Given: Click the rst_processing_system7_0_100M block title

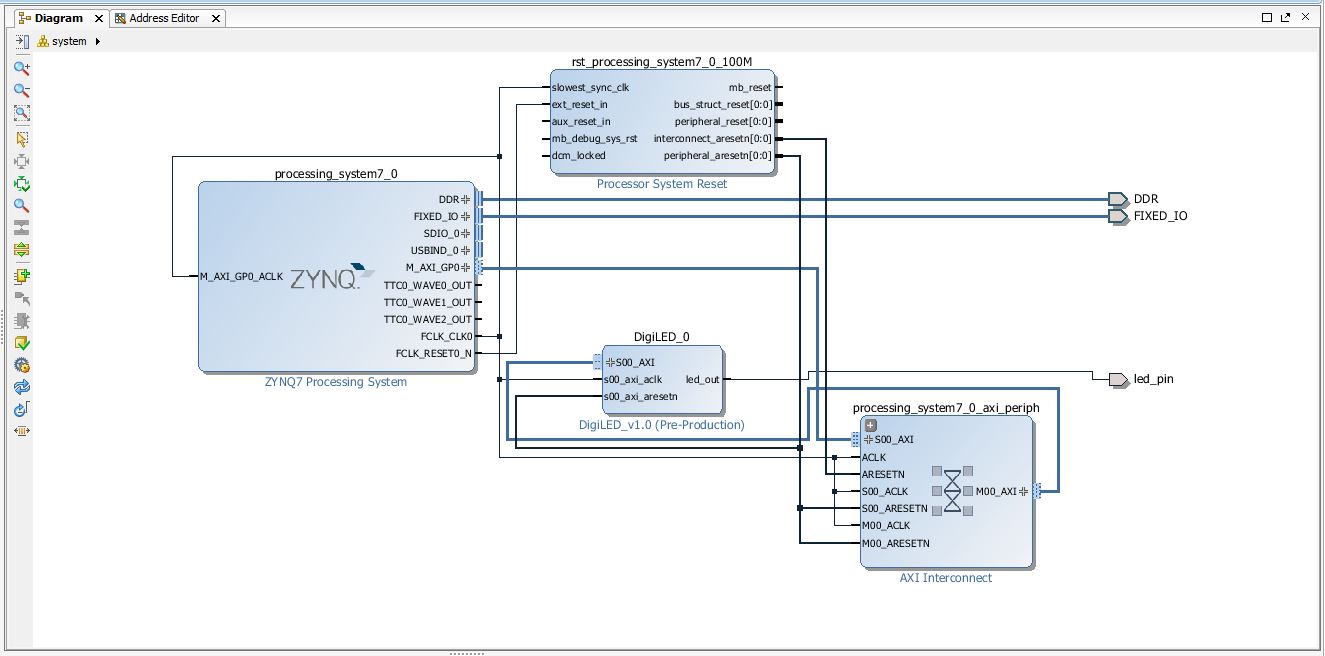Looking at the screenshot, I should [662, 61].
